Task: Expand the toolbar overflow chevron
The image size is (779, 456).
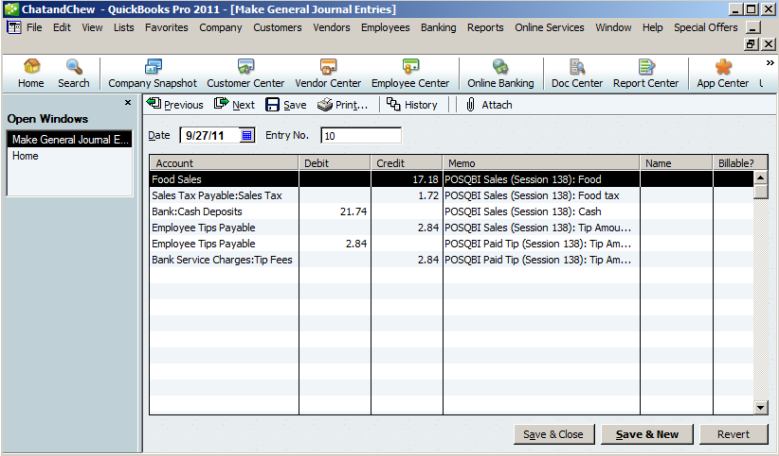Action: pyautogui.click(x=770, y=63)
